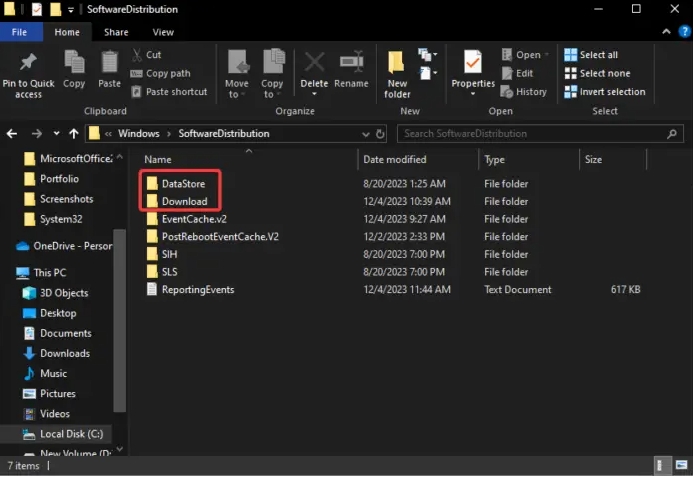
Task: Click the Up one level arrow
Action: pos(71,133)
